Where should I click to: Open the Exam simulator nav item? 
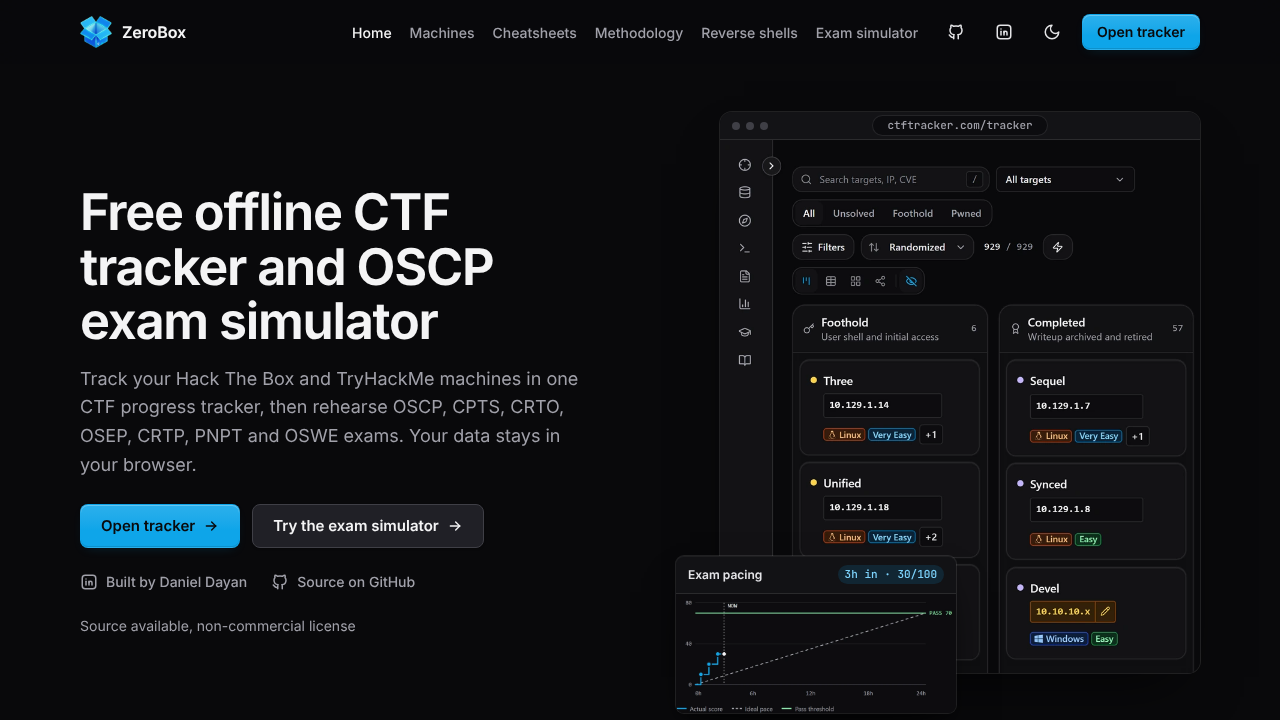pos(867,33)
